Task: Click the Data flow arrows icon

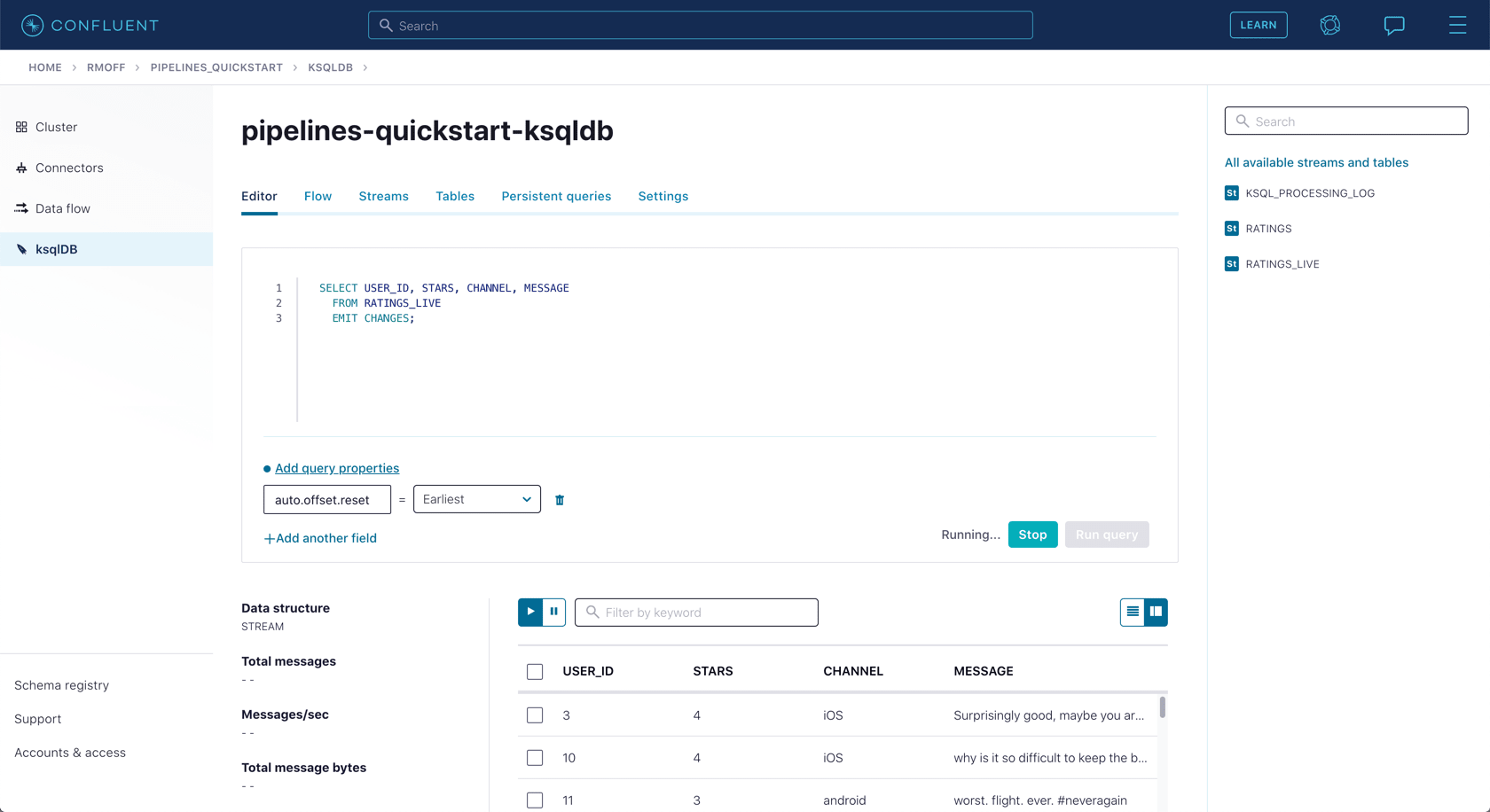Action: (21, 208)
